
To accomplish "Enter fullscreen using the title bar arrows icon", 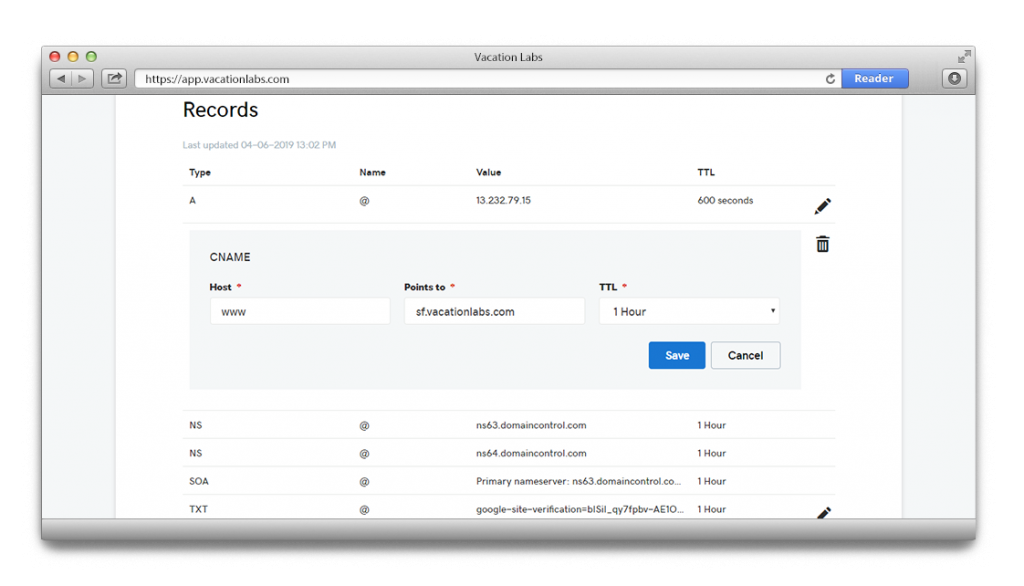I will (964, 57).
